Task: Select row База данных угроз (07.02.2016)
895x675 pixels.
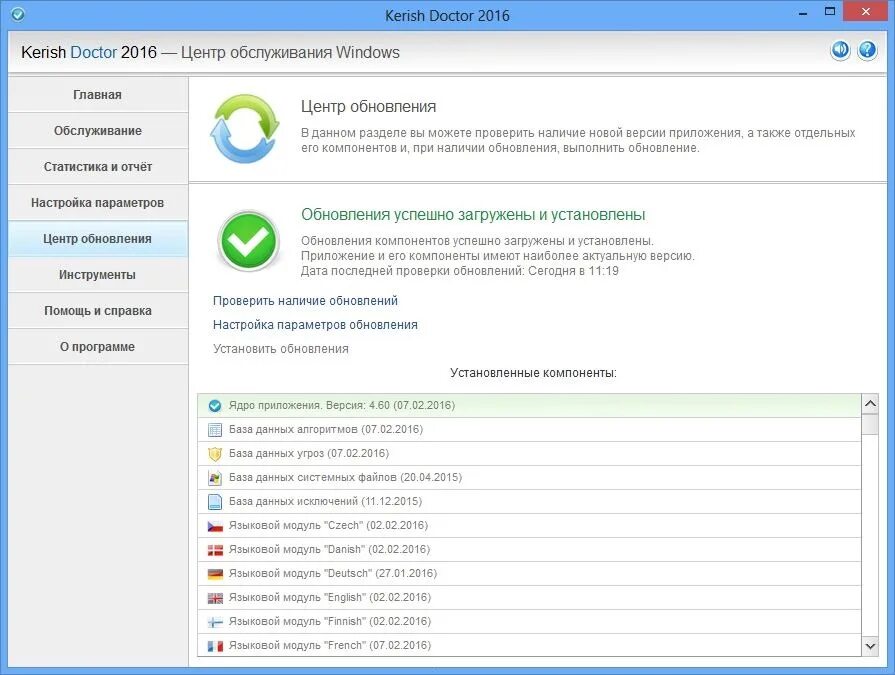Action: (x=529, y=454)
